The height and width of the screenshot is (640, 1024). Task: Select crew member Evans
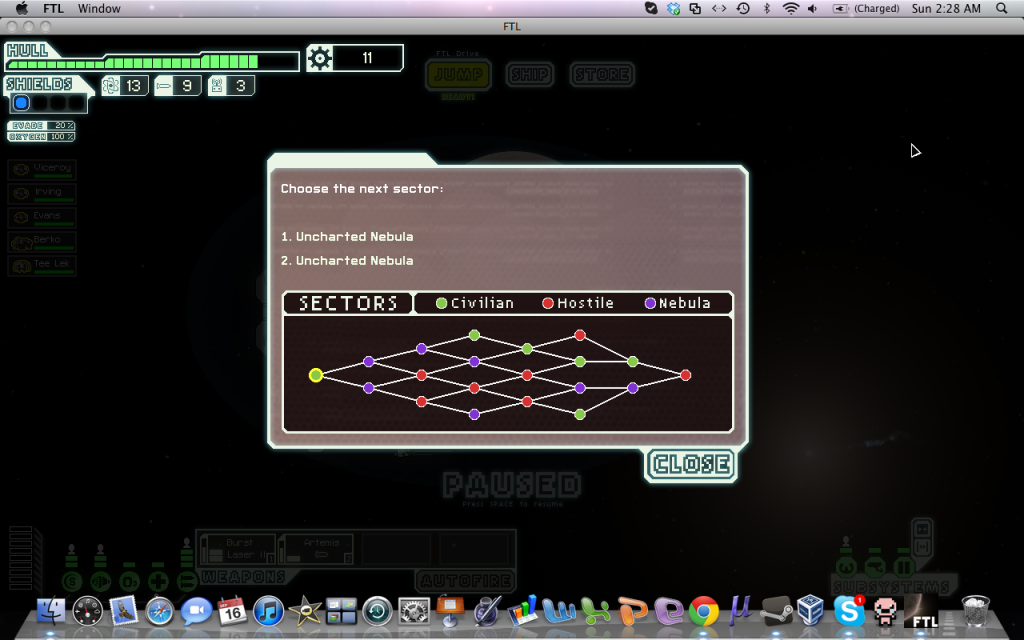[x=42, y=217]
